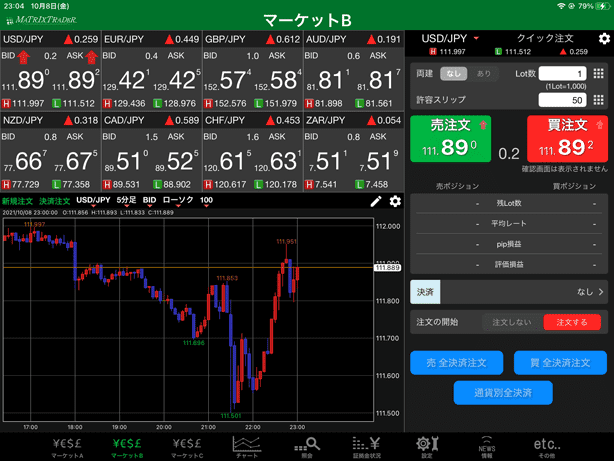Click the 買注文 buy button
Viewport: 614px width, 461px height.
(x=567, y=139)
